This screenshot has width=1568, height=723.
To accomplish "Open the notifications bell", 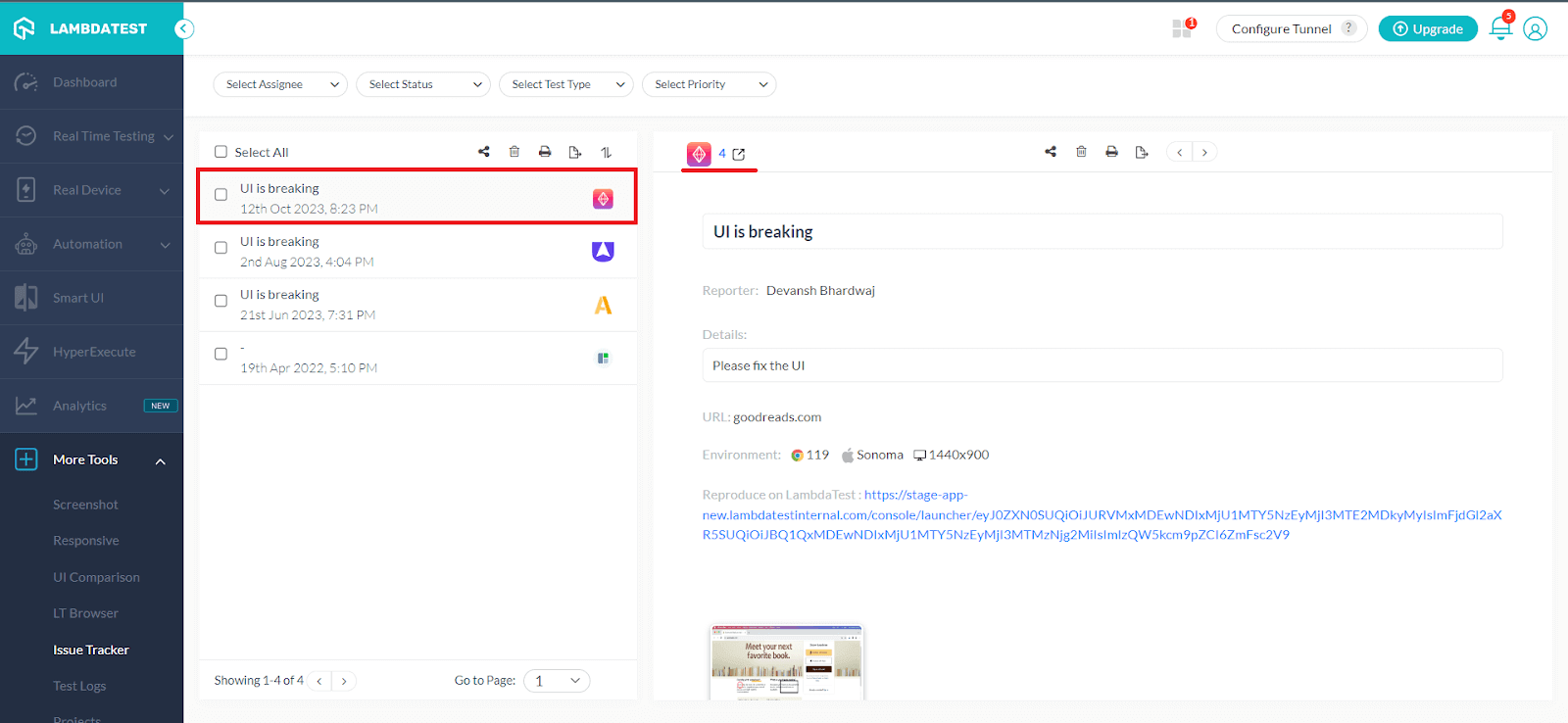I will [1500, 27].
